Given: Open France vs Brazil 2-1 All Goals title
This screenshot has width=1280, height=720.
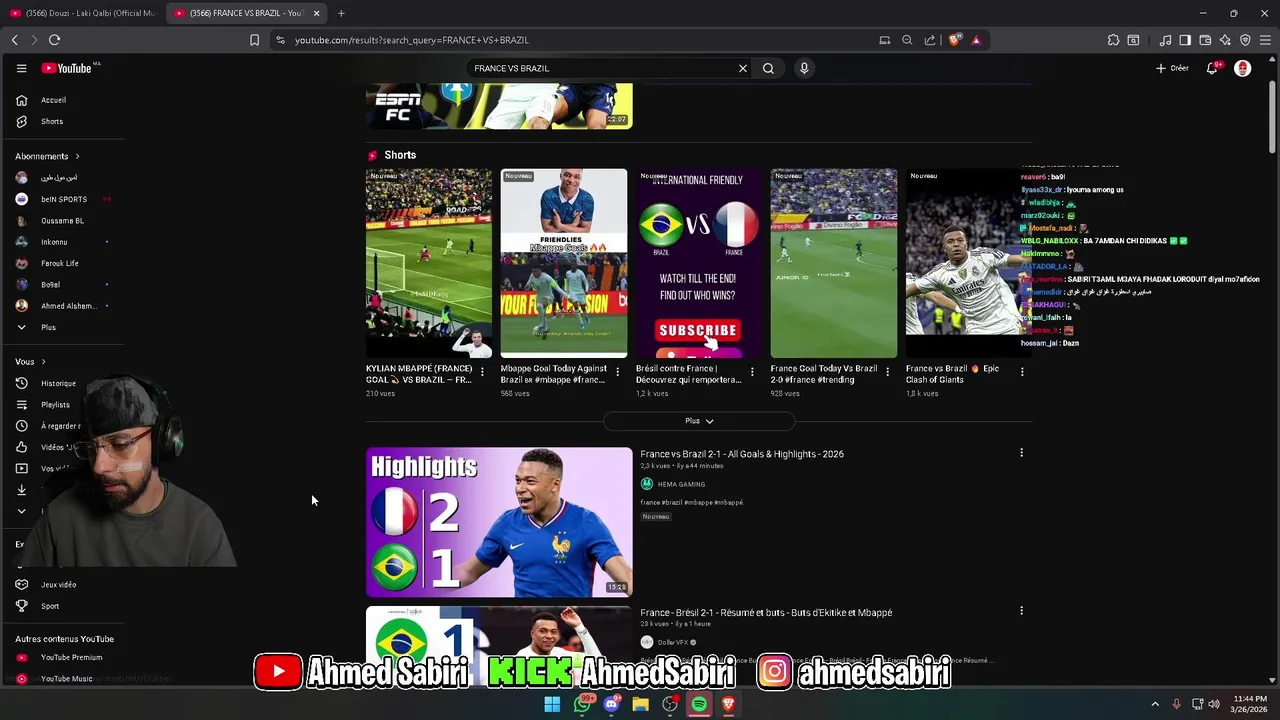Looking at the screenshot, I should point(742,454).
